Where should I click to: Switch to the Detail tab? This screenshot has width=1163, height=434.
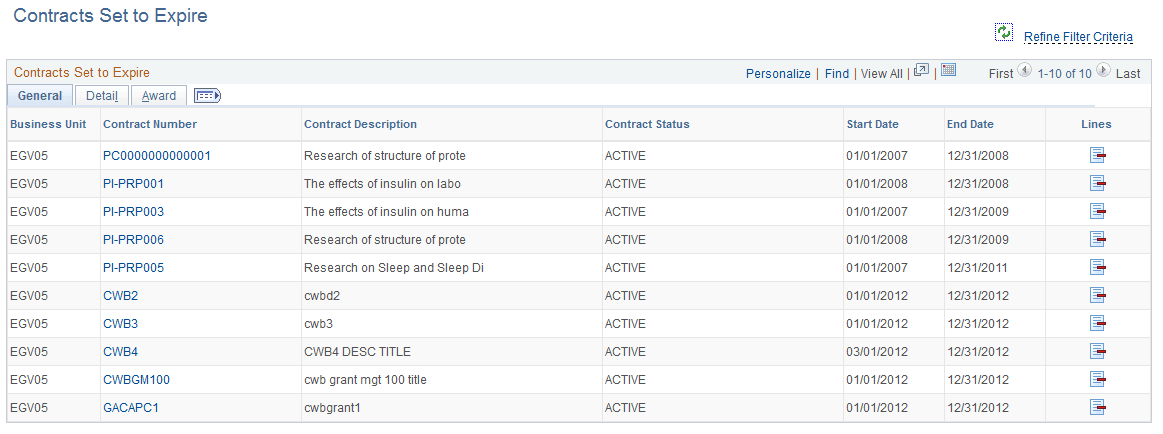tap(102, 96)
